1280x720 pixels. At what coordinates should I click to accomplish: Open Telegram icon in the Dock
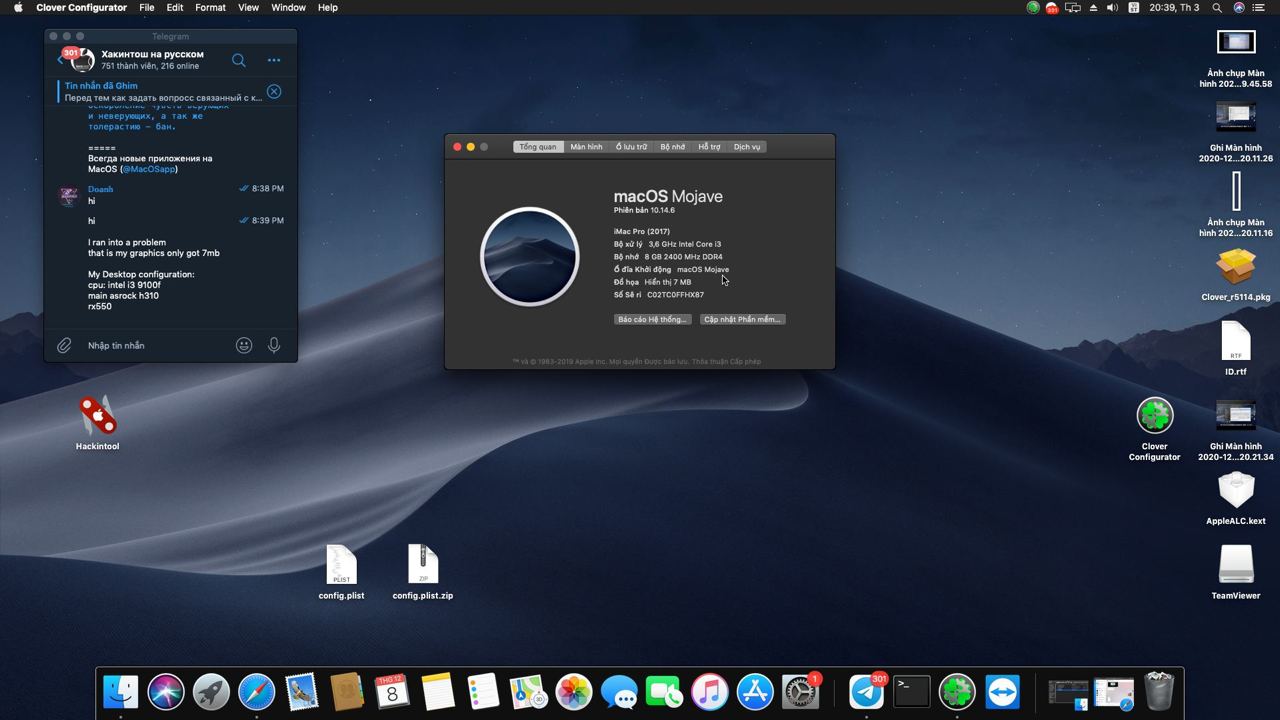(x=867, y=692)
